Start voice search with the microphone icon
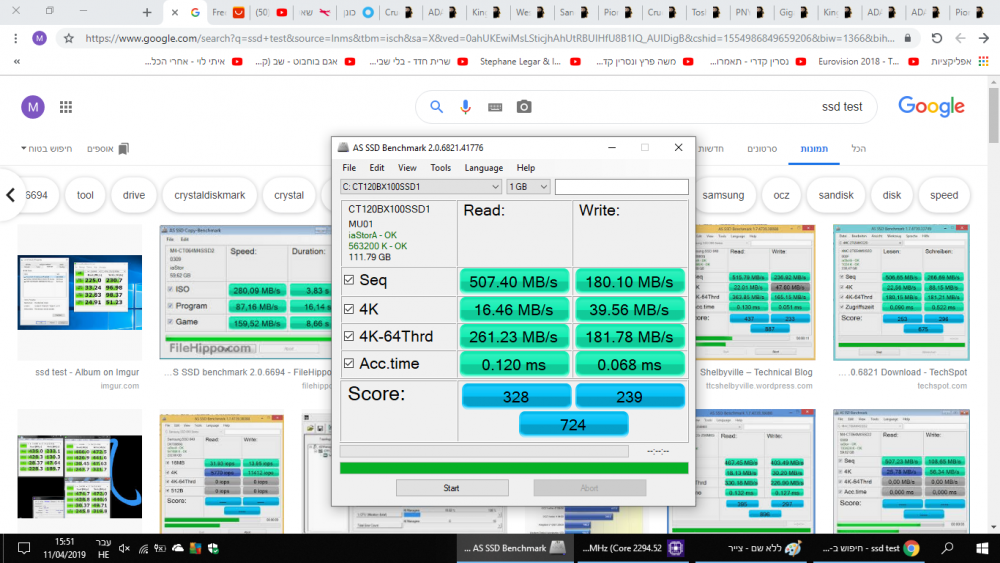The image size is (1000, 563). [466, 106]
